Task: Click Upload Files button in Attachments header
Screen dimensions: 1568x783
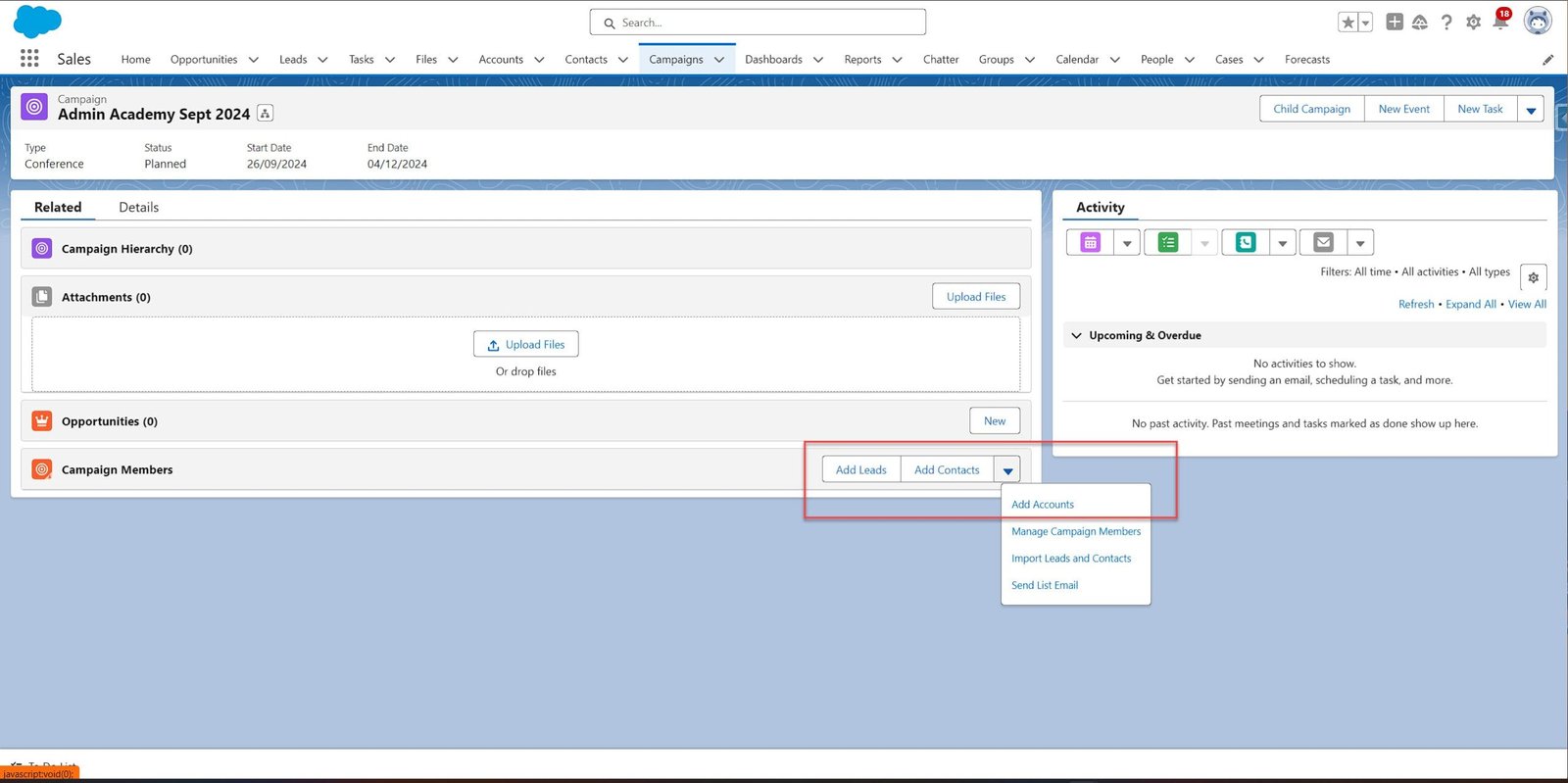Action: click(976, 297)
